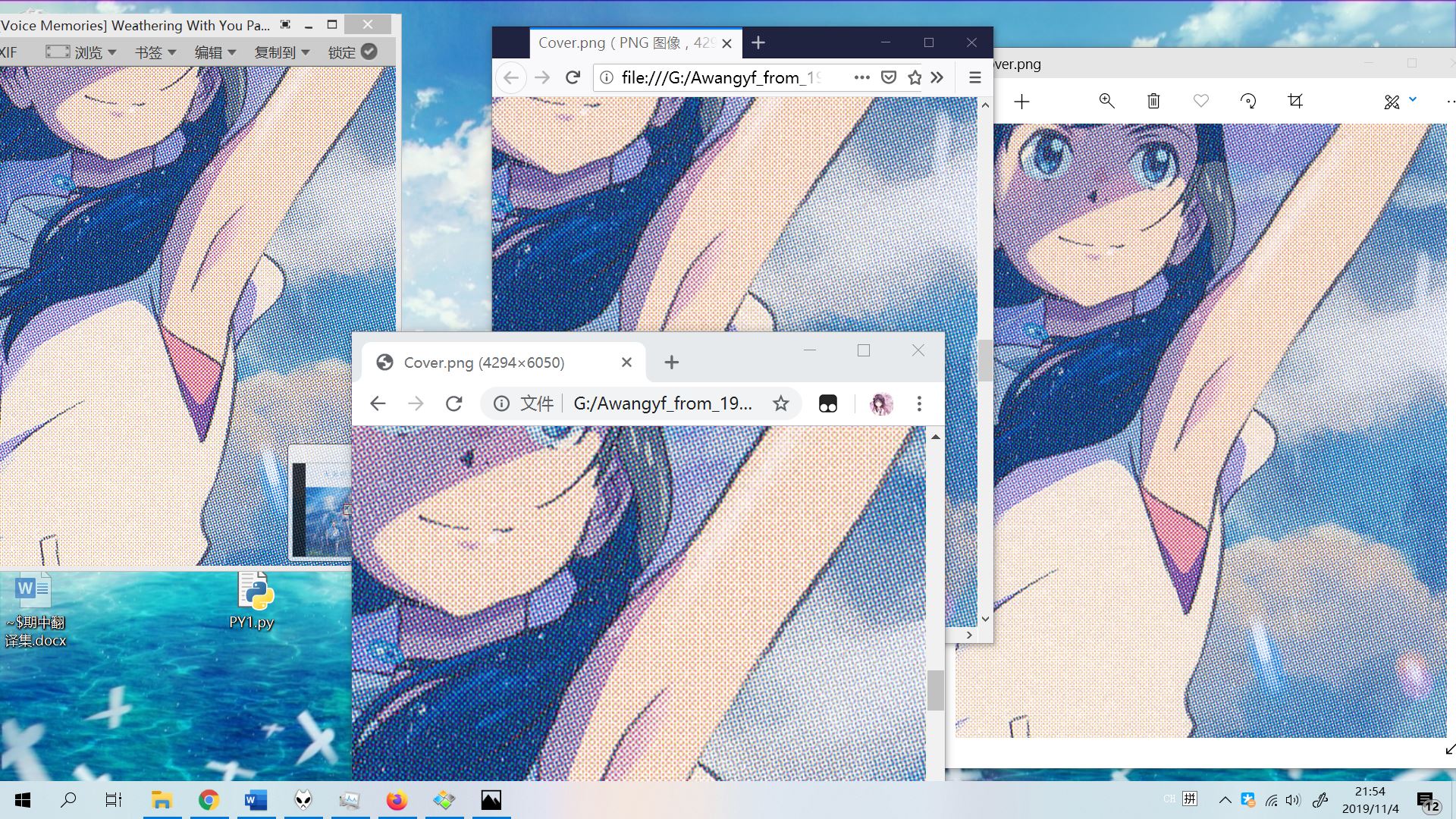Switch to Word via taskbar icon
Screen dimensions: 1456x819
click(x=256, y=800)
